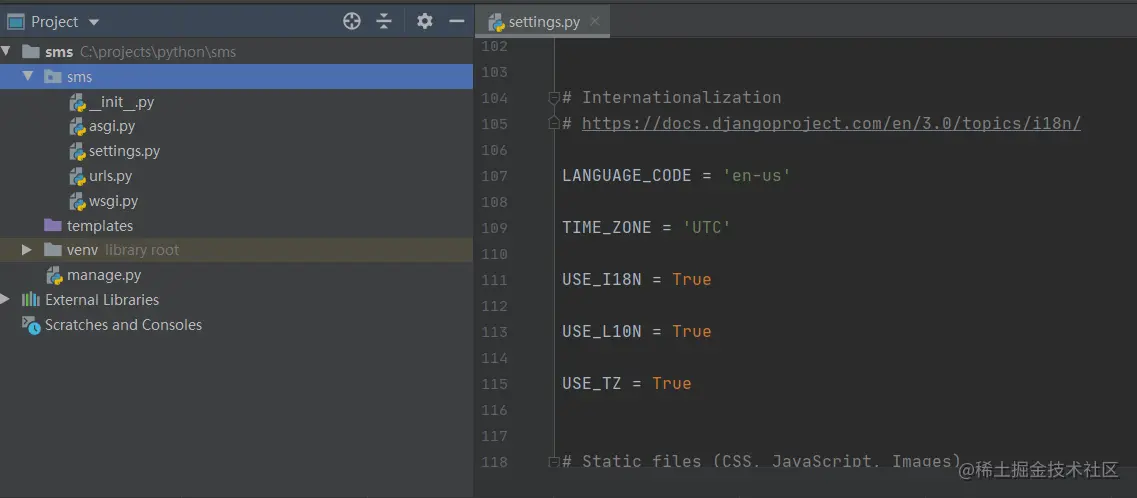Image resolution: width=1137 pixels, height=498 pixels.
Task: Hide the Project panel with minus icon
Action: (457, 22)
